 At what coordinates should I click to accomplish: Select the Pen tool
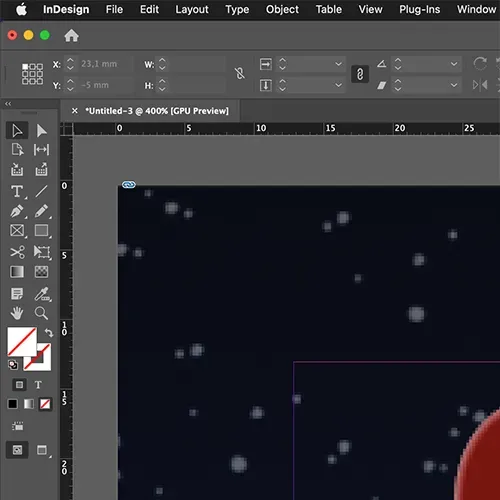point(17,211)
